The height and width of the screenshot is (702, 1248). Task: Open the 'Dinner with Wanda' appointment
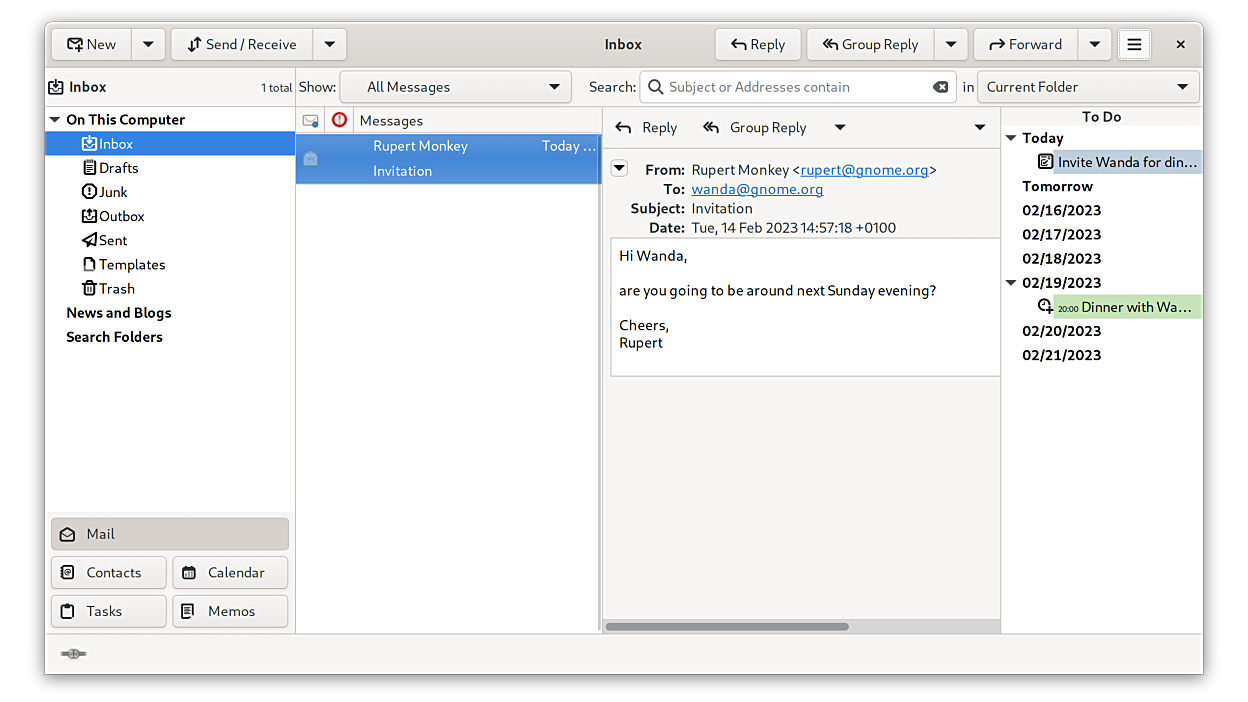click(x=1126, y=308)
